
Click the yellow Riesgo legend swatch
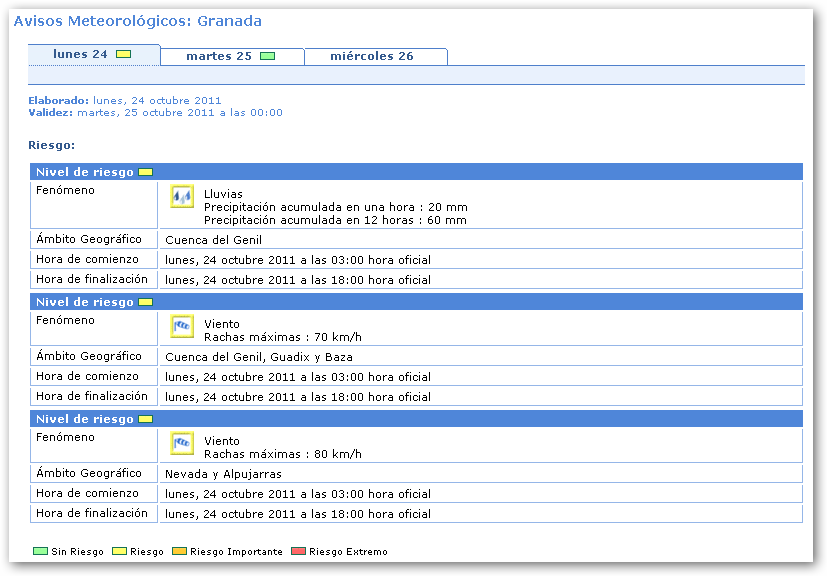[119, 551]
